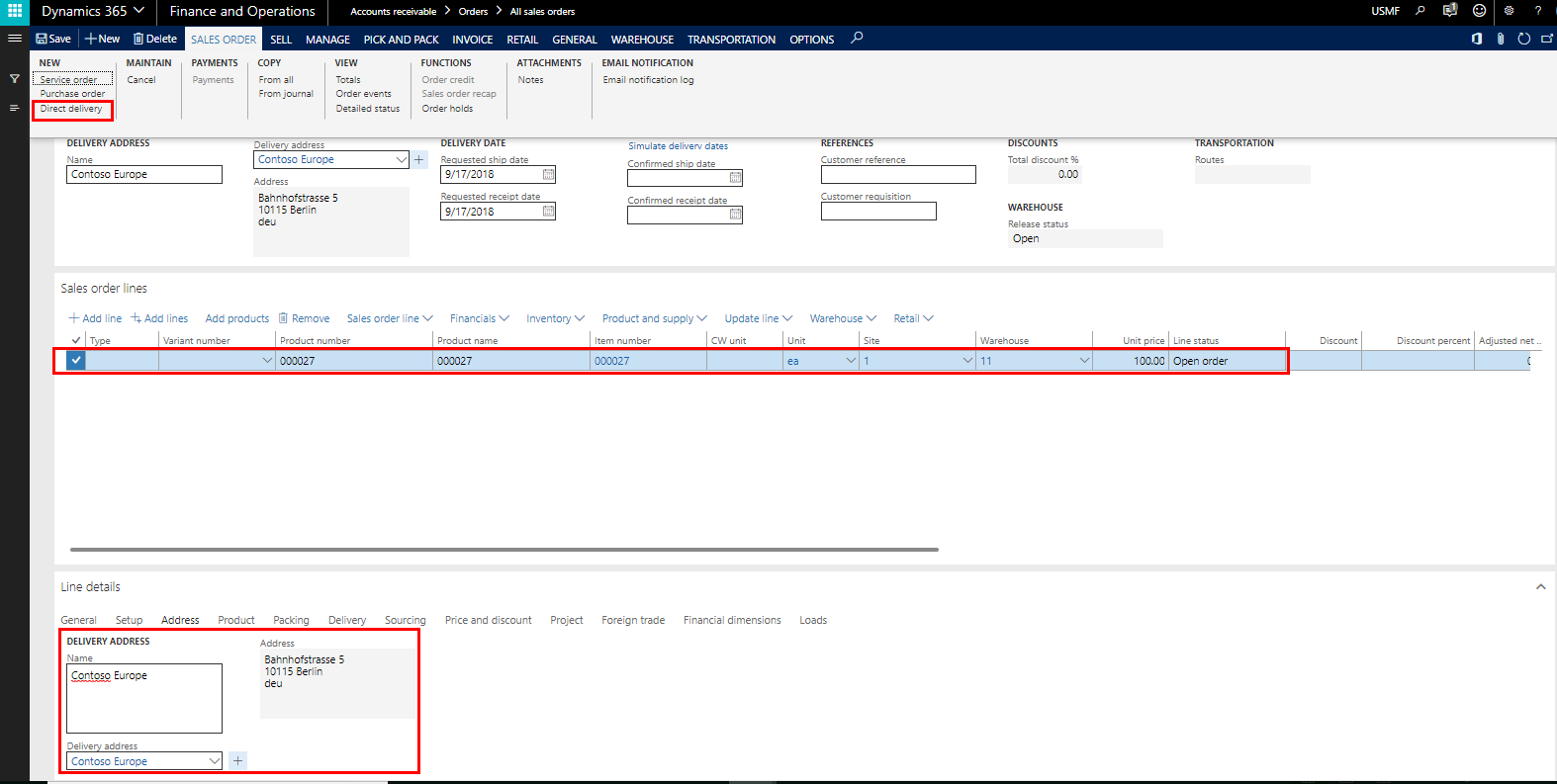Add multiple lines with Add lines
The image size is (1557, 784).
point(159,318)
